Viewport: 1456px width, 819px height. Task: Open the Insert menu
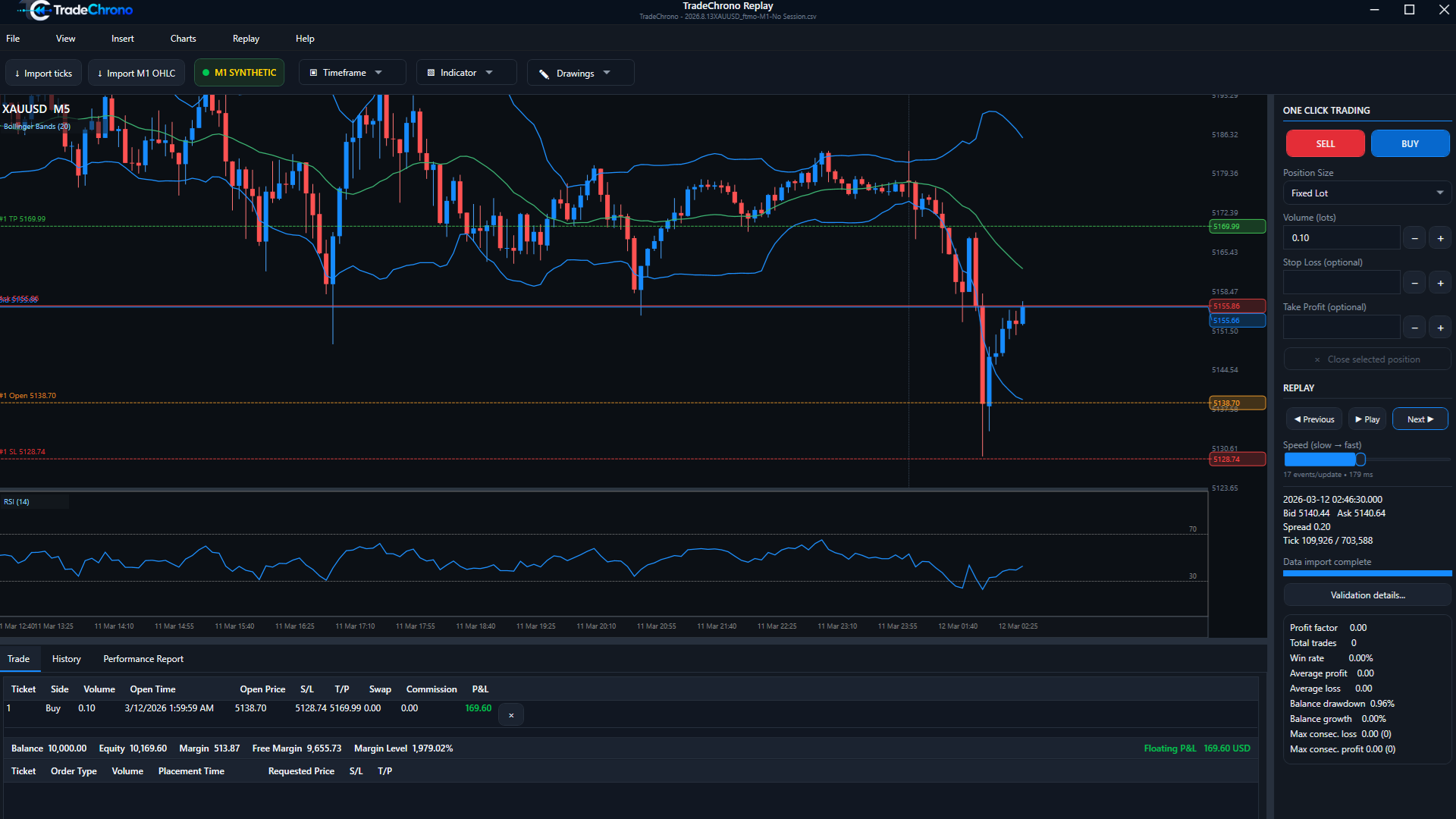123,39
